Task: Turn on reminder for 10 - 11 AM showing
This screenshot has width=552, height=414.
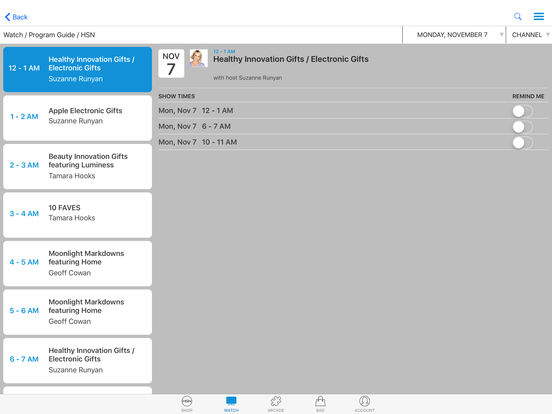Action: 523,143
